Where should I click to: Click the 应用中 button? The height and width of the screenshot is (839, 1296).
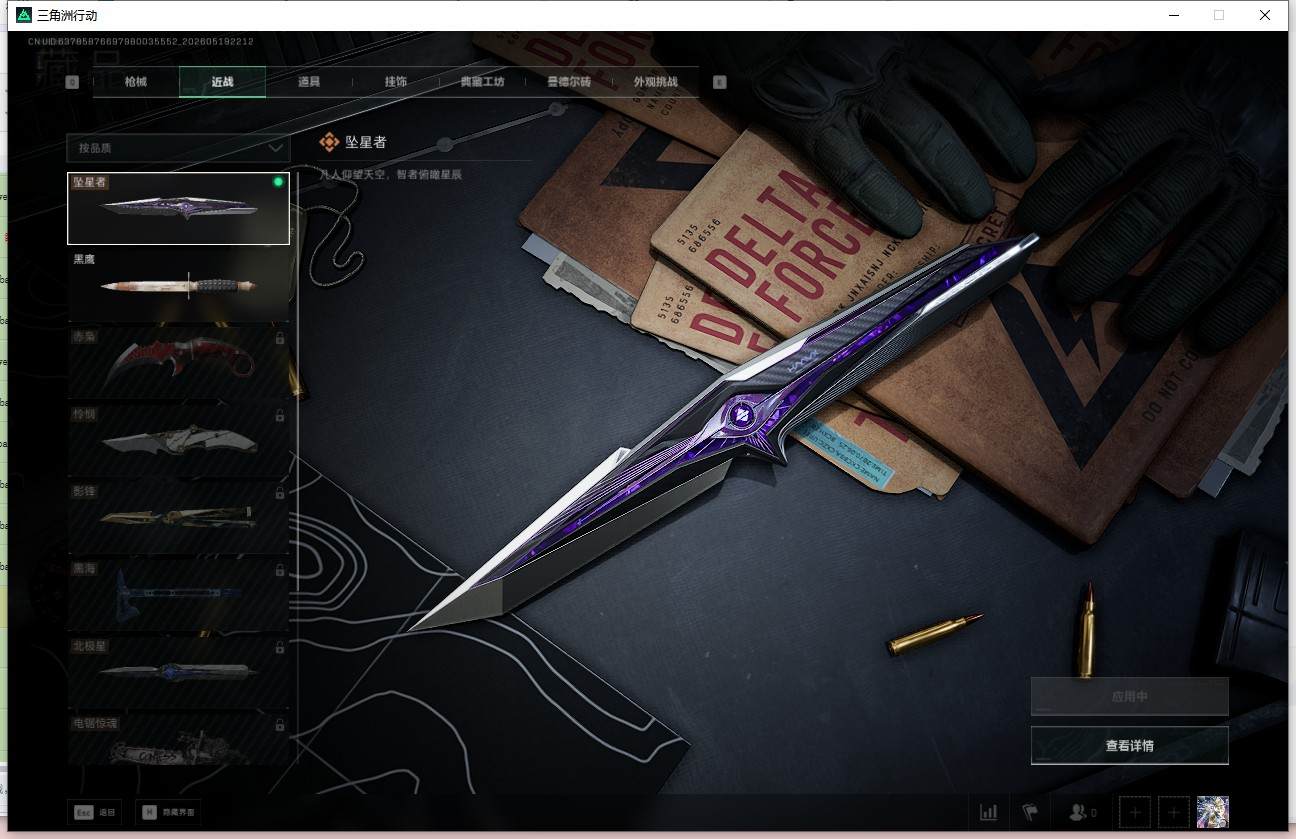coord(1129,697)
